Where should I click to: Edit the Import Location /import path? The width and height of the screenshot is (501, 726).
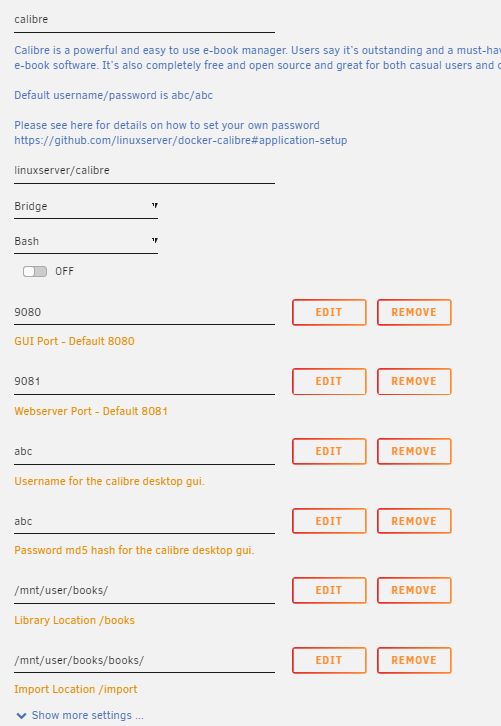[329, 660]
